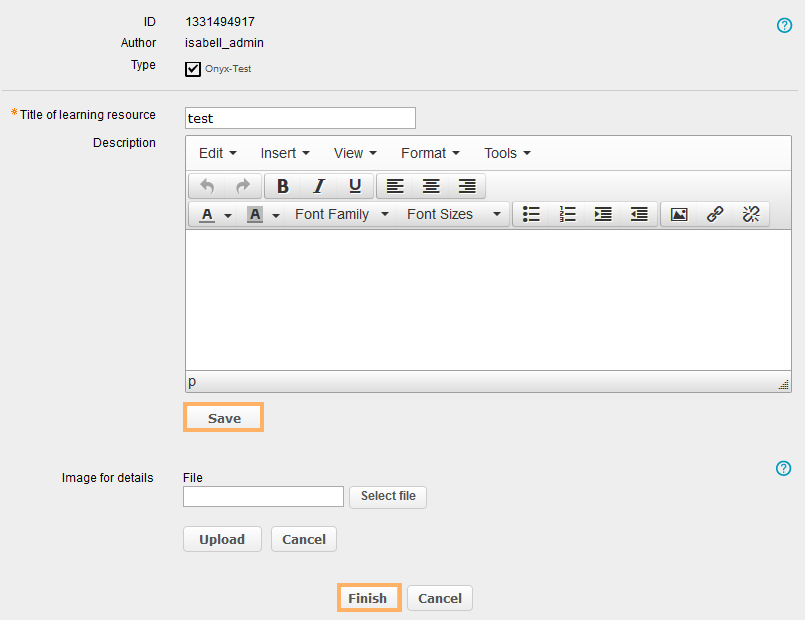This screenshot has height=620, width=805.
Task: Apply underline formatting
Action: click(x=355, y=186)
